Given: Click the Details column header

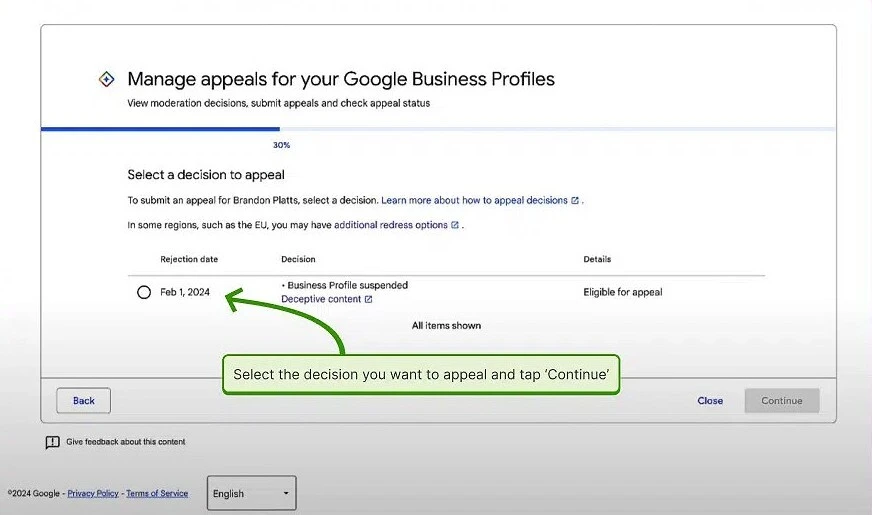Looking at the screenshot, I should tap(597, 259).
